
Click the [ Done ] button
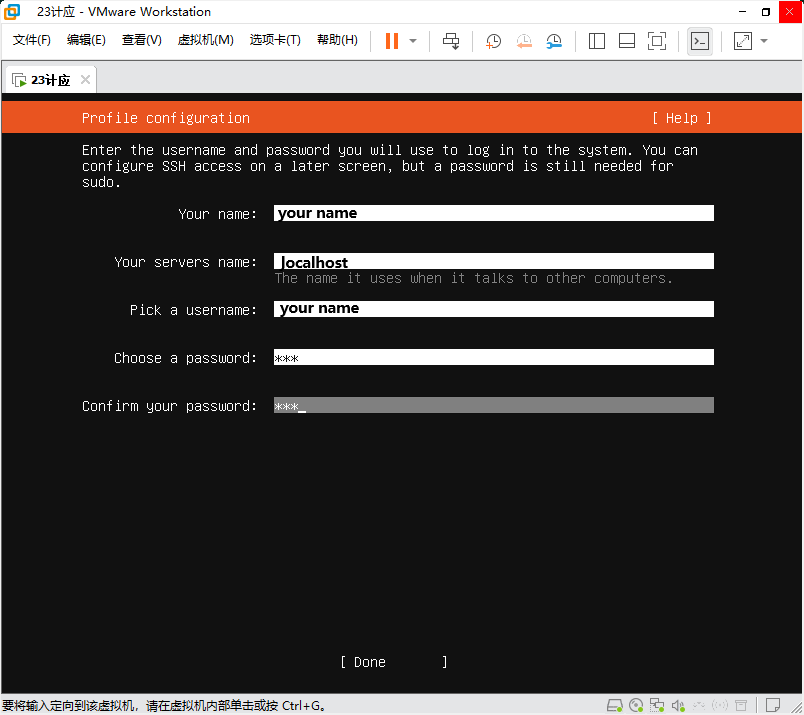point(394,662)
